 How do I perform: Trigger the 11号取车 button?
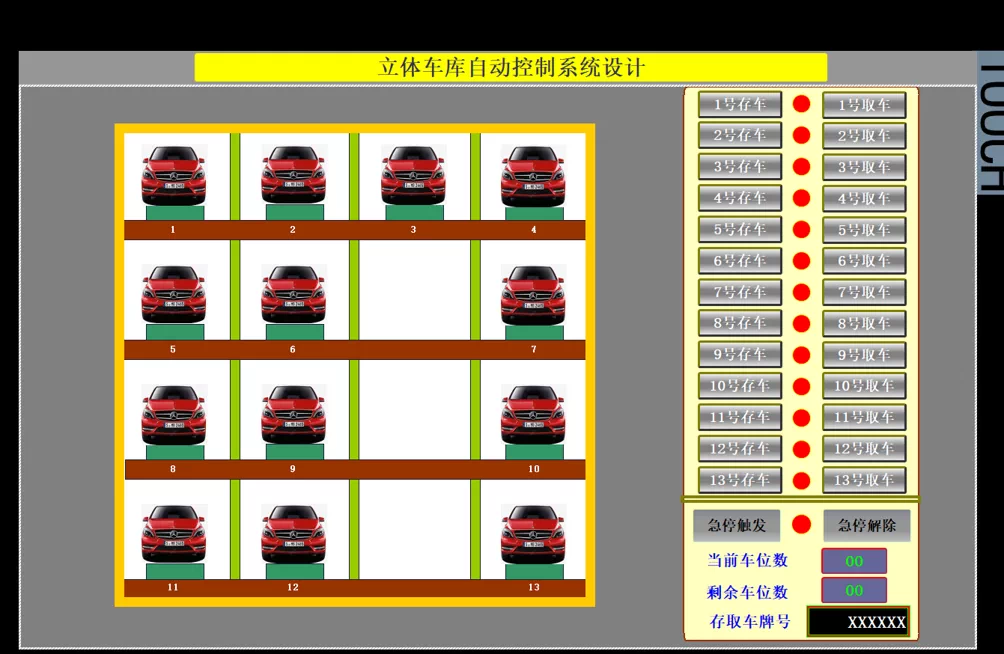[x=864, y=417]
